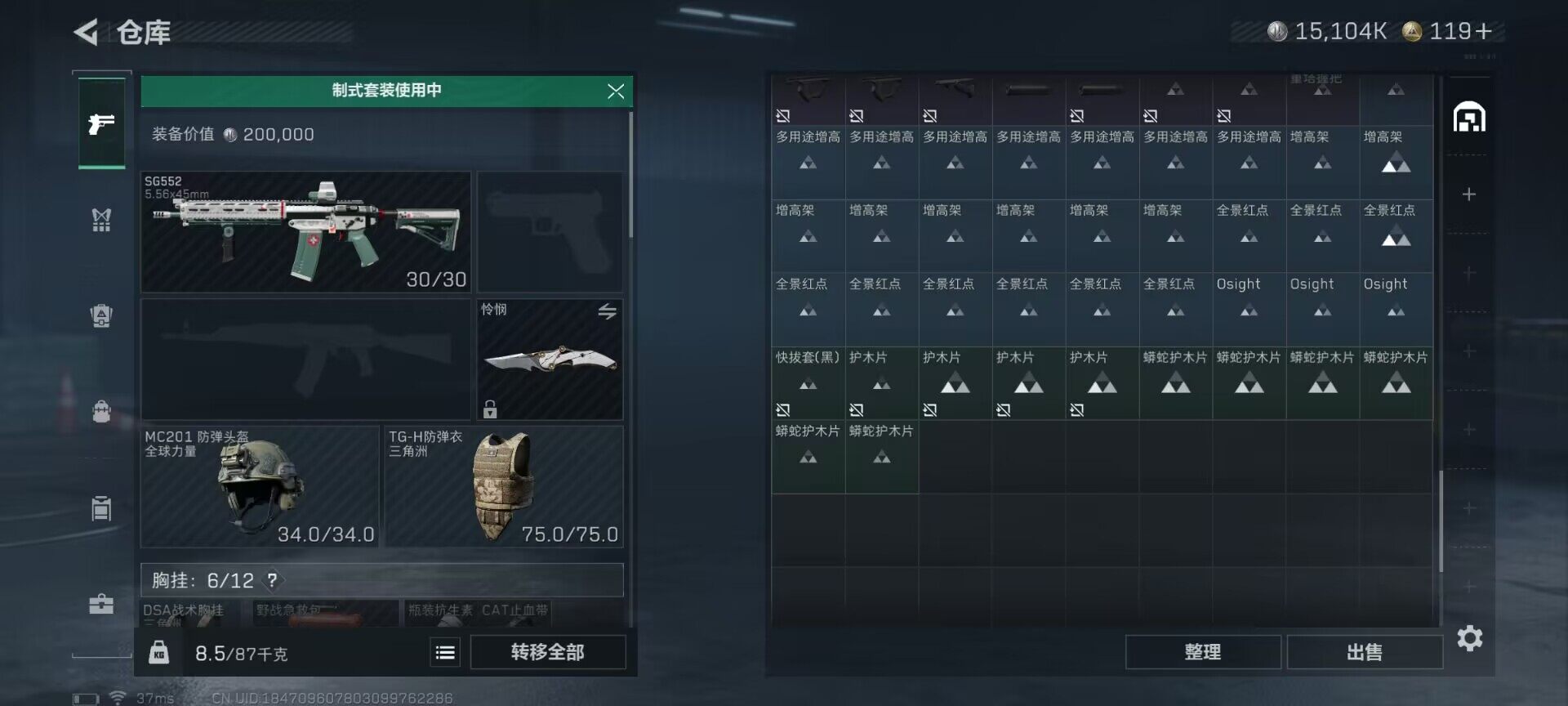Open the medical briefcase sidebar tab
1568x706 pixels.
click(x=101, y=604)
